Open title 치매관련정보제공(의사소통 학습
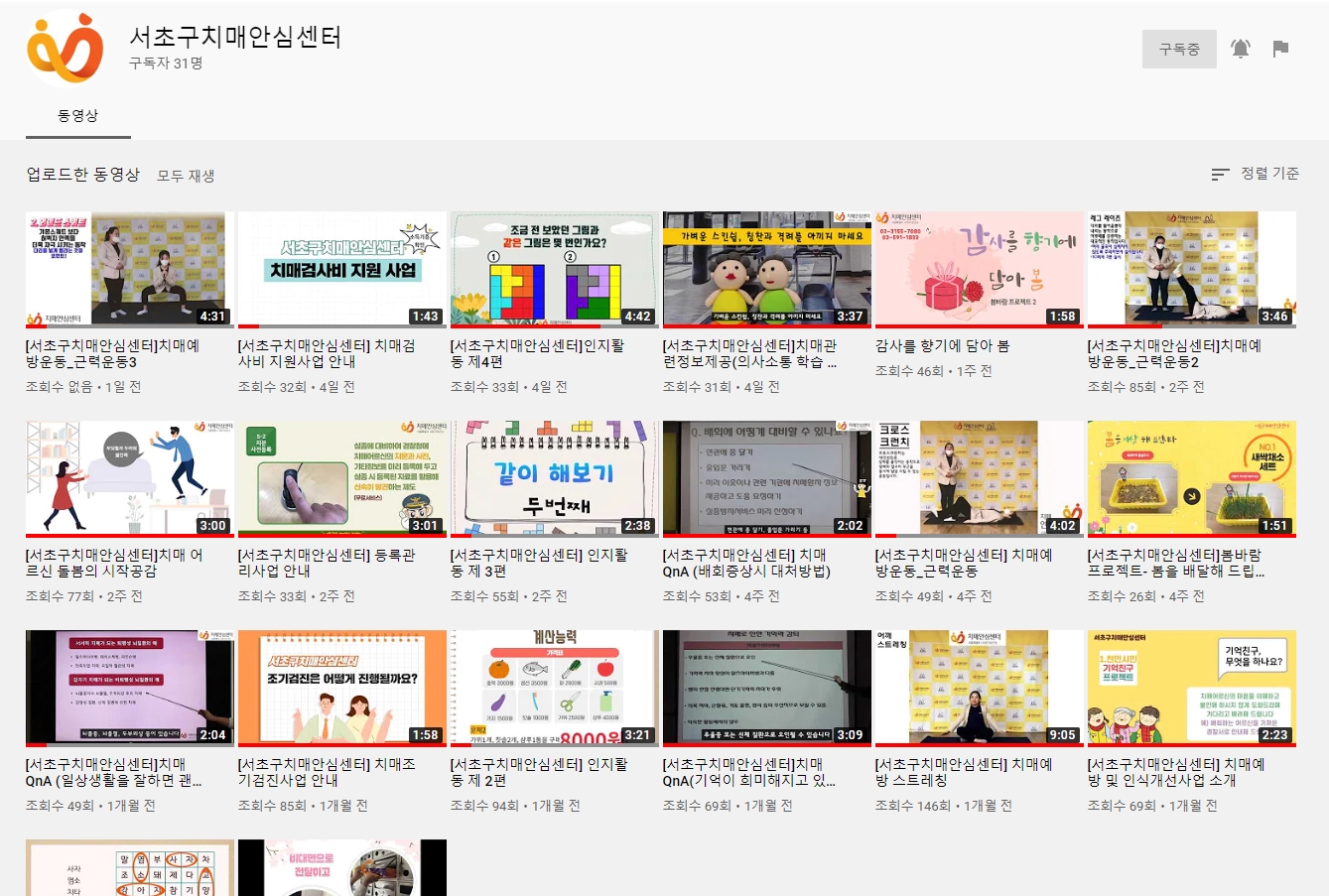1329x896 pixels. (750, 354)
